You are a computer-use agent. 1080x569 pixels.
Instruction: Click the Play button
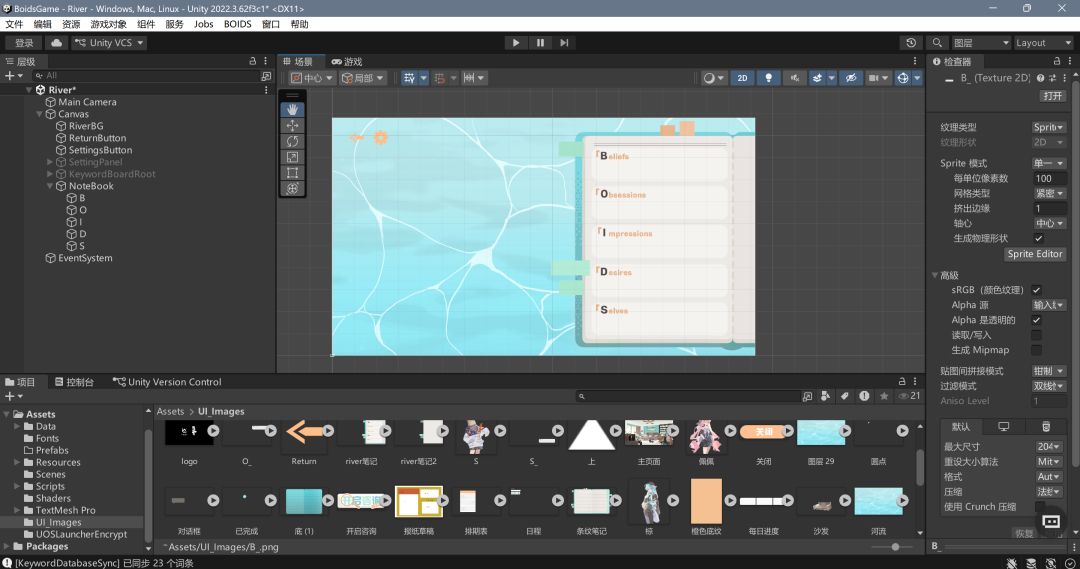tap(515, 43)
